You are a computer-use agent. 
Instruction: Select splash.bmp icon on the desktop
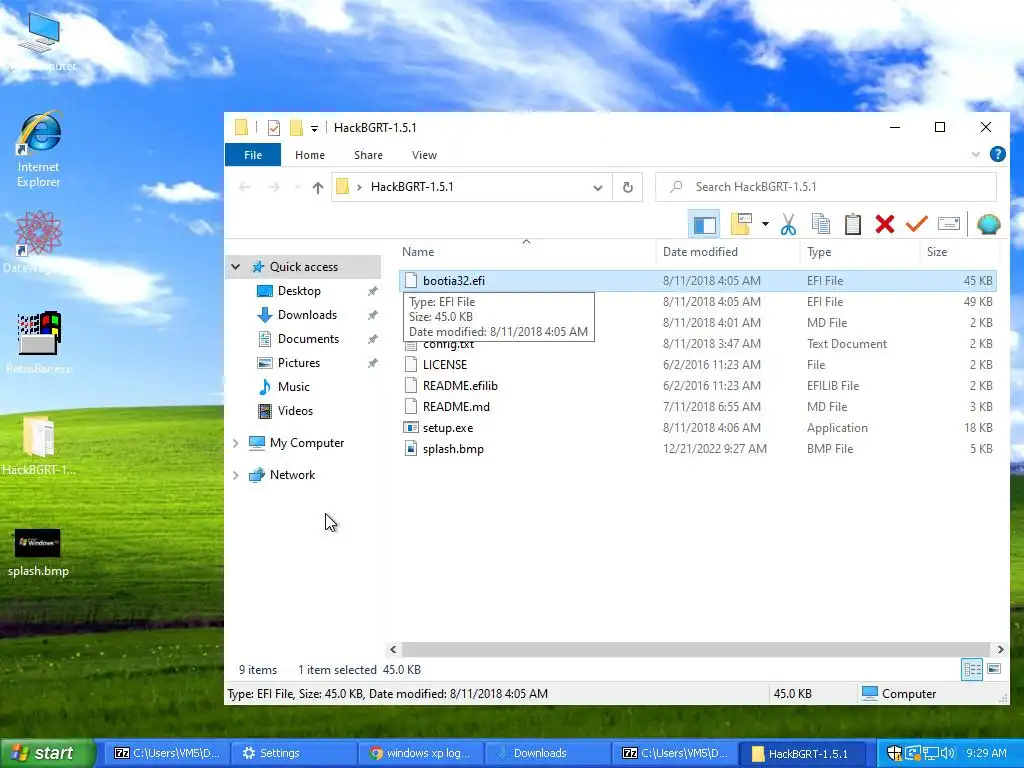[x=38, y=553]
